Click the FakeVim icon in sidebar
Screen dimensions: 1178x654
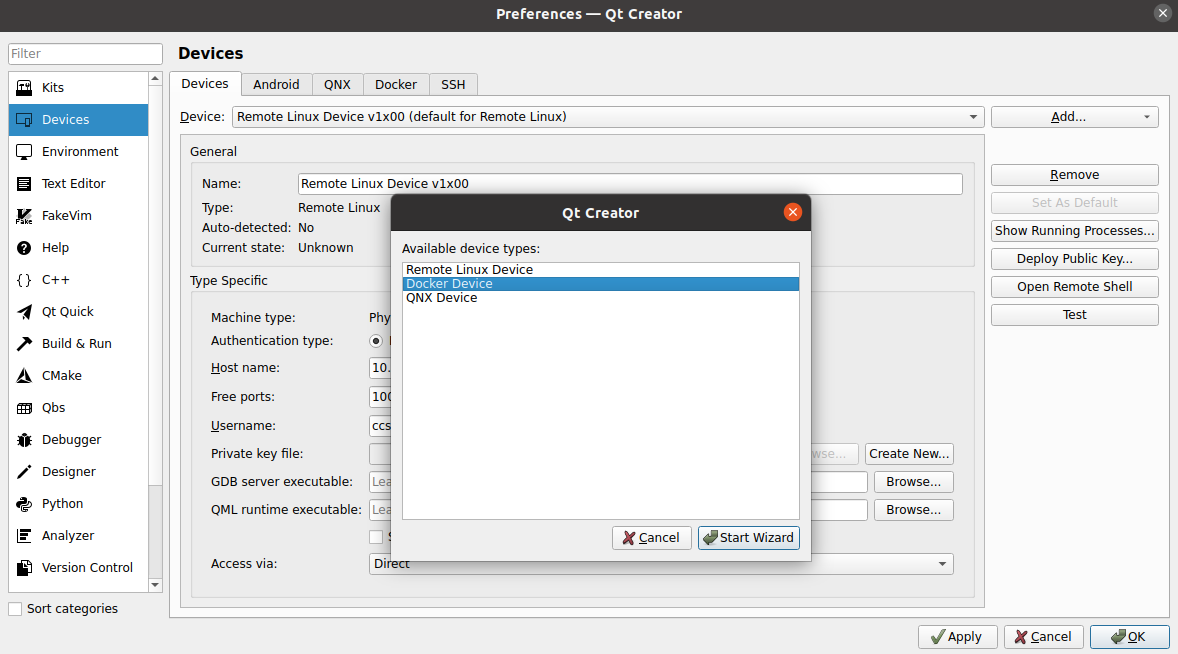(x=25, y=216)
